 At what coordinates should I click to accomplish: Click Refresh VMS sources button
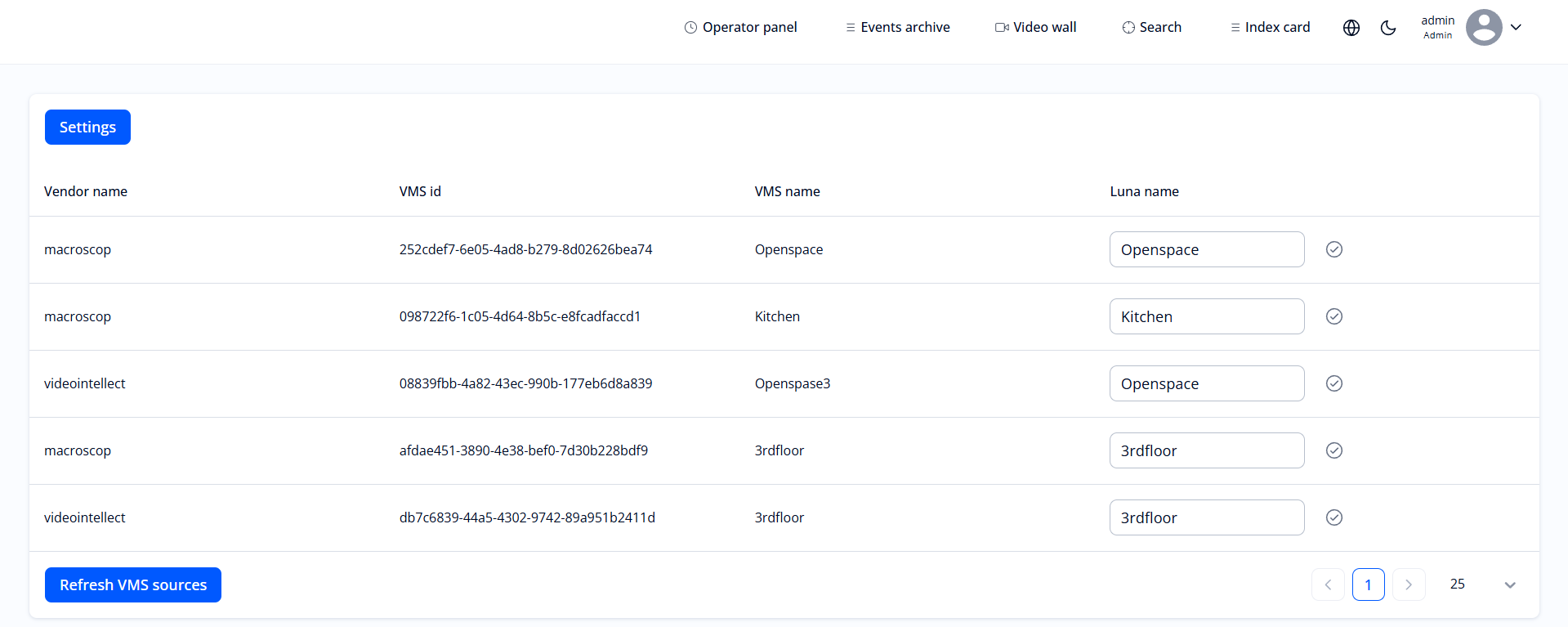[x=133, y=585]
